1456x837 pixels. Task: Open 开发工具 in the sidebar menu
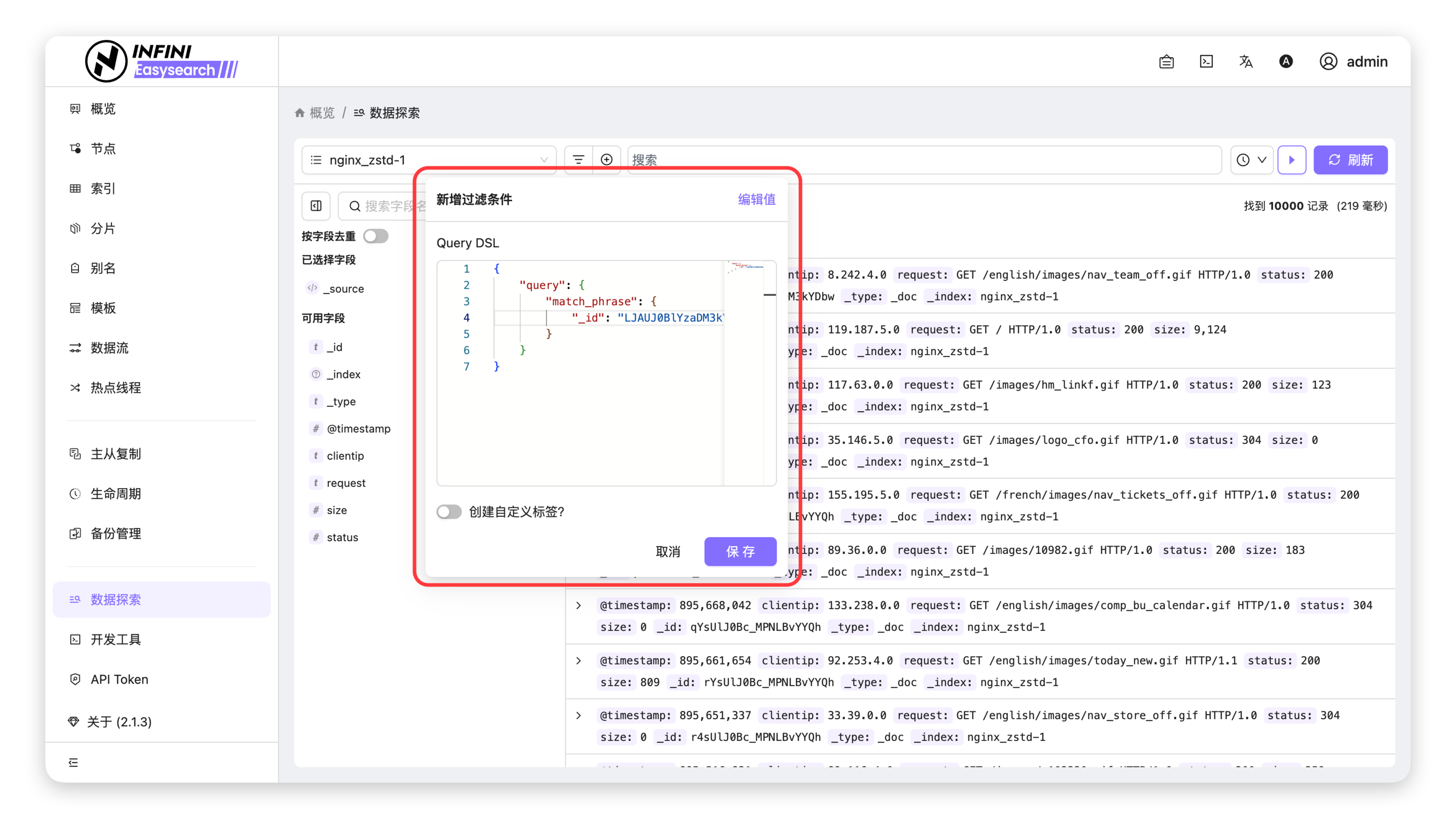point(115,639)
